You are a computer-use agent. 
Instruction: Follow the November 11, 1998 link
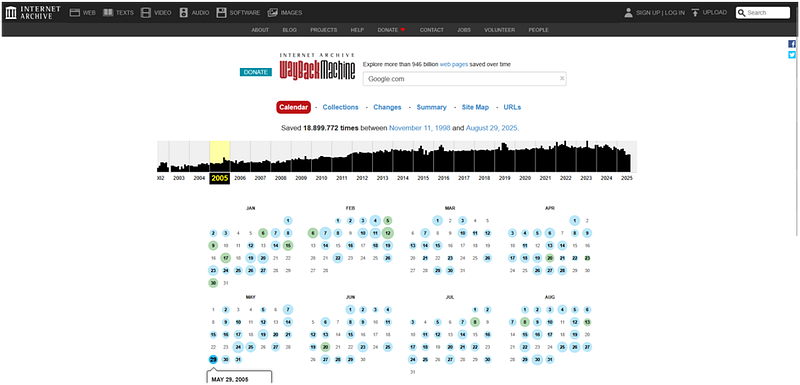[x=419, y=128]
